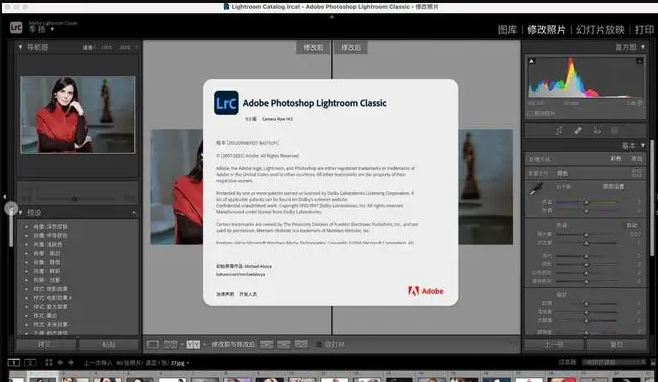Adjust the 对比度 contrast slider handle

point(586,243)
